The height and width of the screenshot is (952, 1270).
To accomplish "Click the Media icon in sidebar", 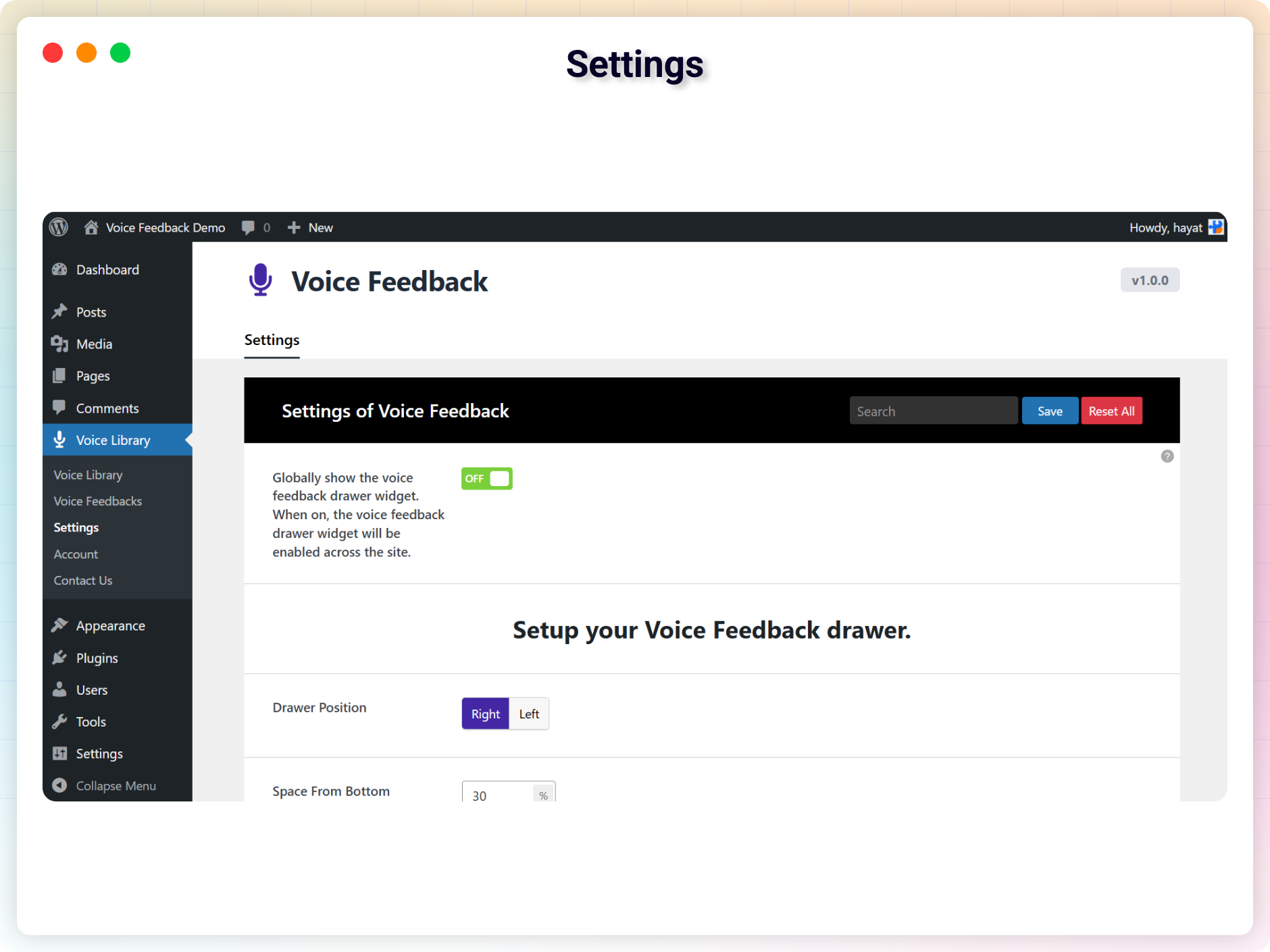I will pos(59,344).
